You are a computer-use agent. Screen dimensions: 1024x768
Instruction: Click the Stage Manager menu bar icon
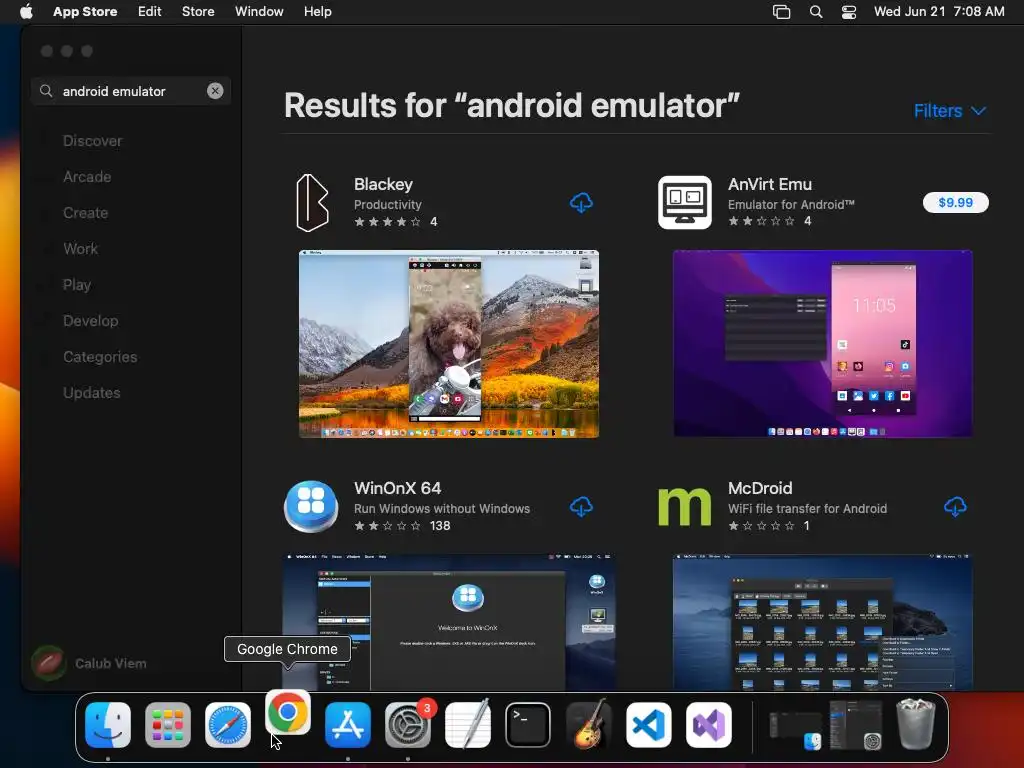(x=781, y=12)
